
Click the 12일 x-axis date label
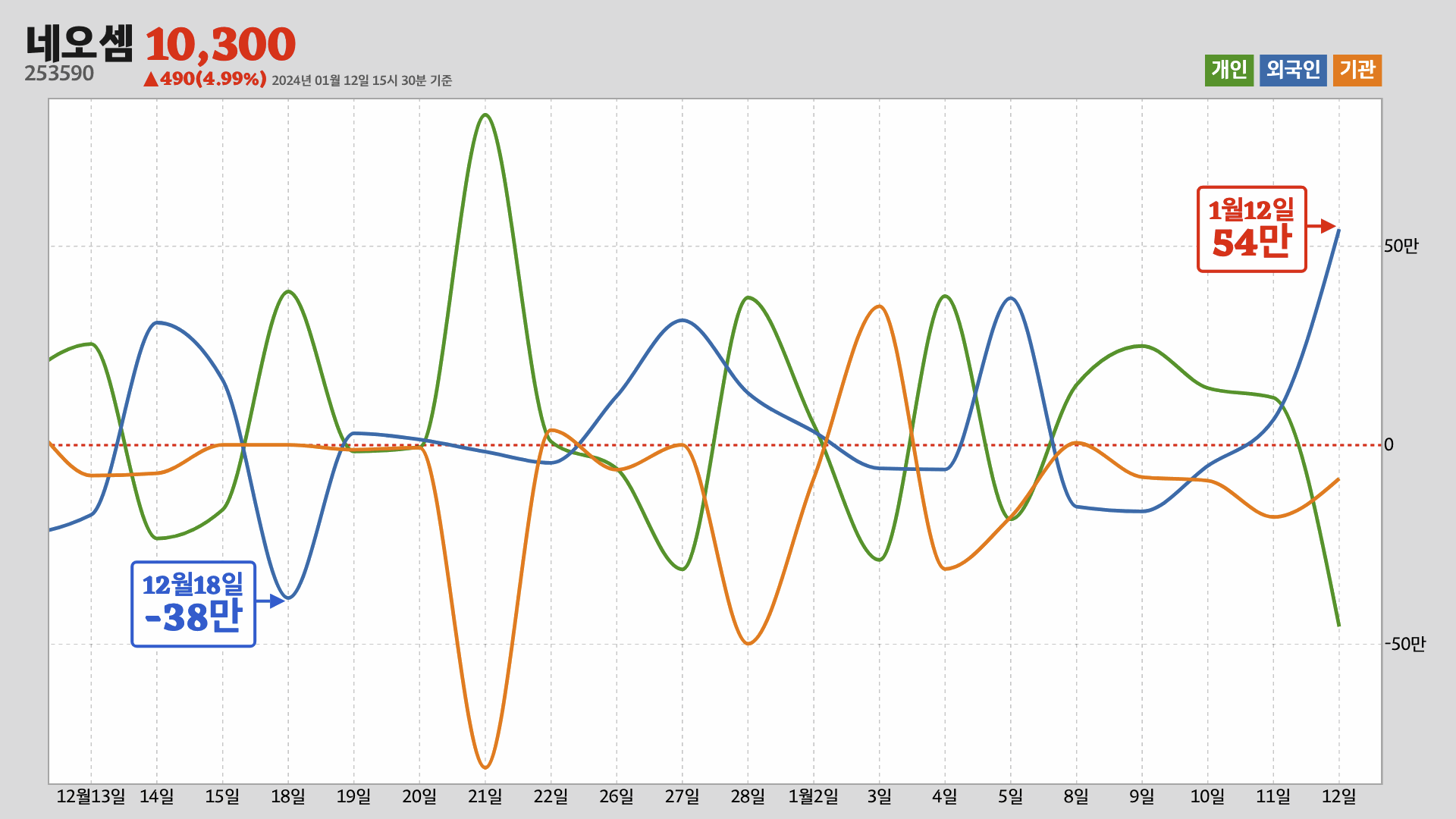click(1339, 796)
